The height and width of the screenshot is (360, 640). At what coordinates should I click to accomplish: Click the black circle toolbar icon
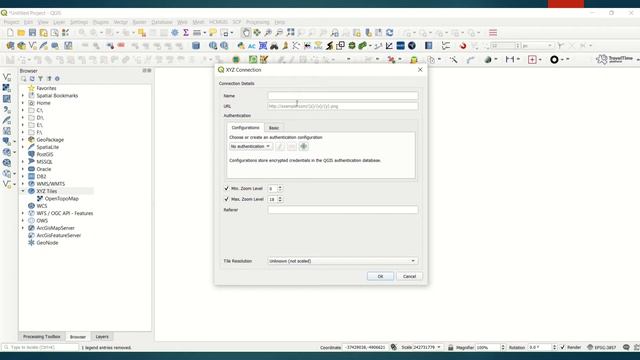(554, 60)
